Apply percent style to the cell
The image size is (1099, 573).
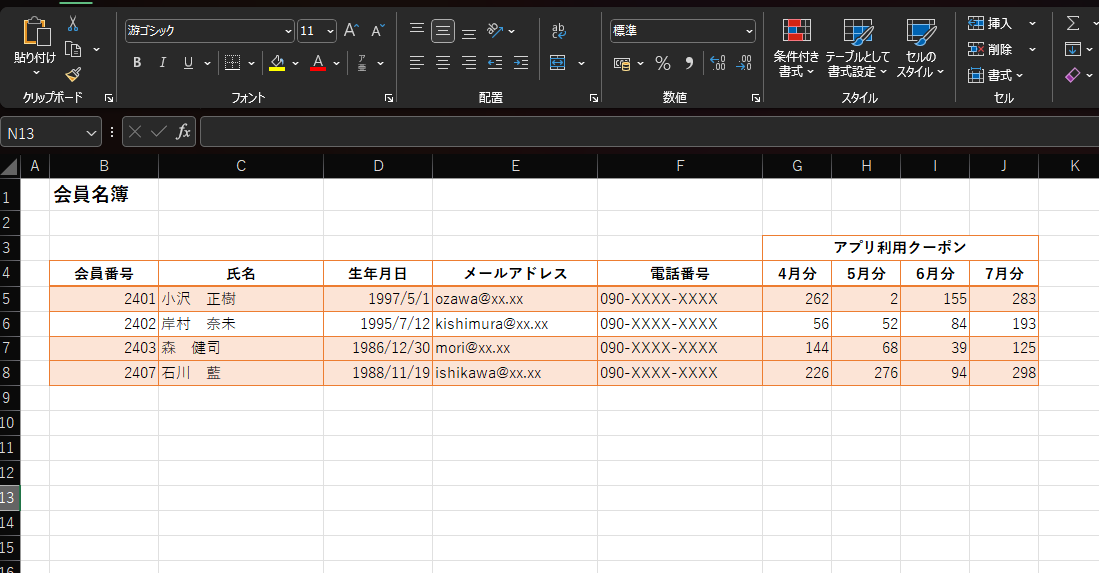point(662,63)
